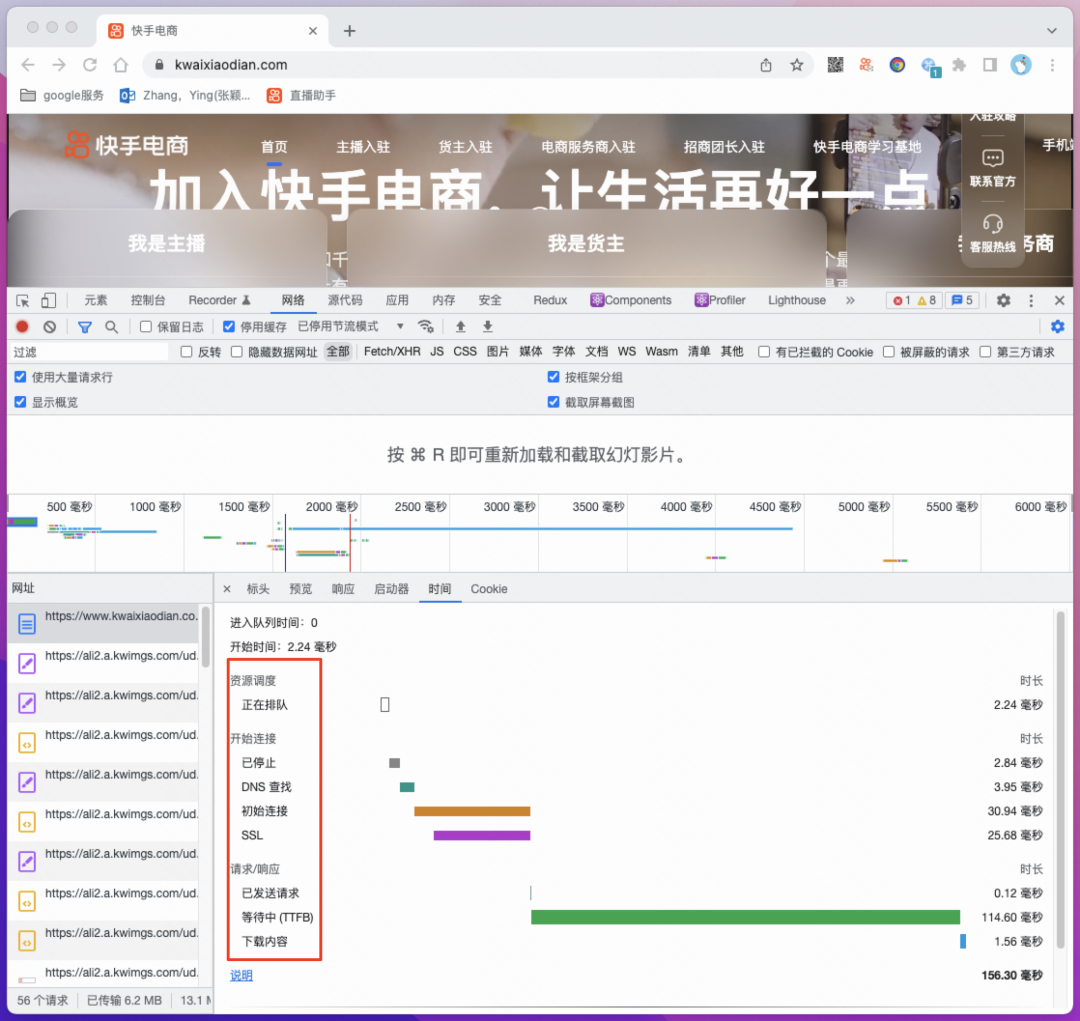Uncheck 显示概览 checkbox
1080x1021 pixels.
click(20, 402)
